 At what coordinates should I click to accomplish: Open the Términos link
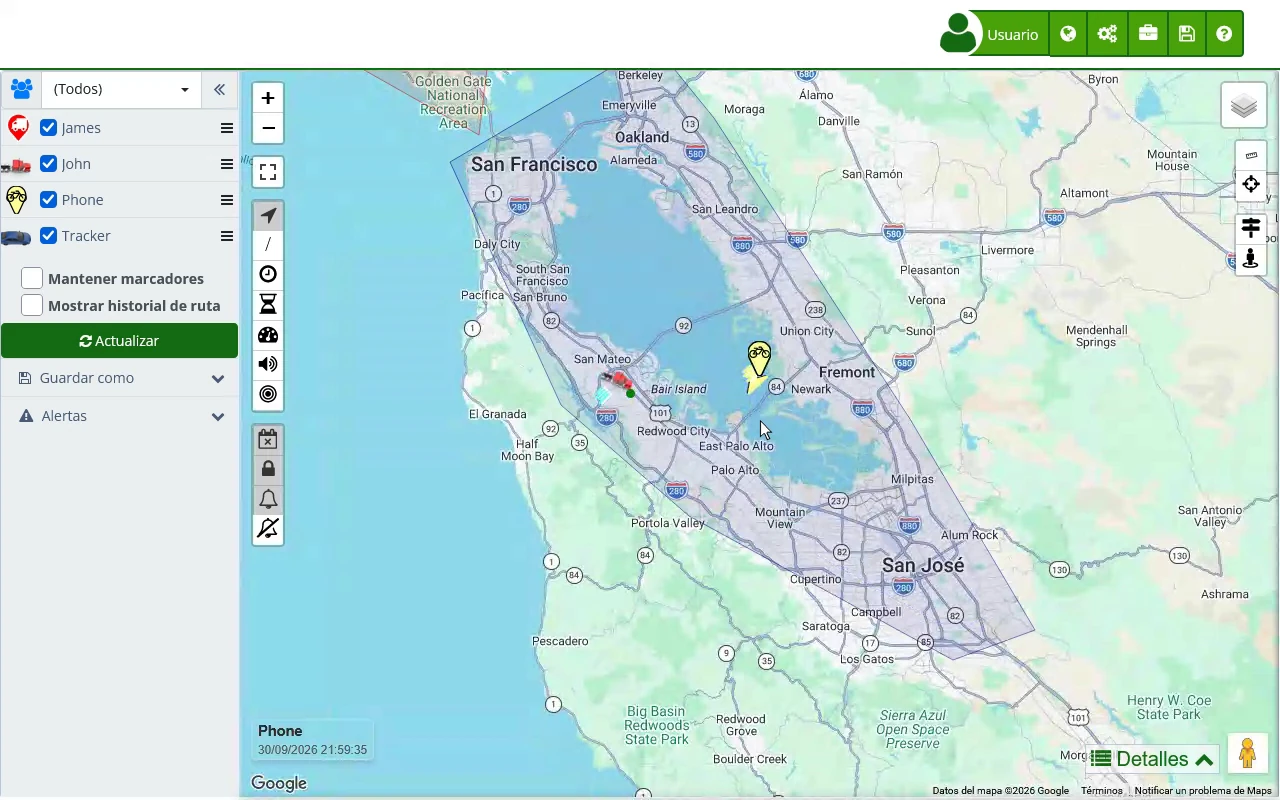[x=1102, y=791]
